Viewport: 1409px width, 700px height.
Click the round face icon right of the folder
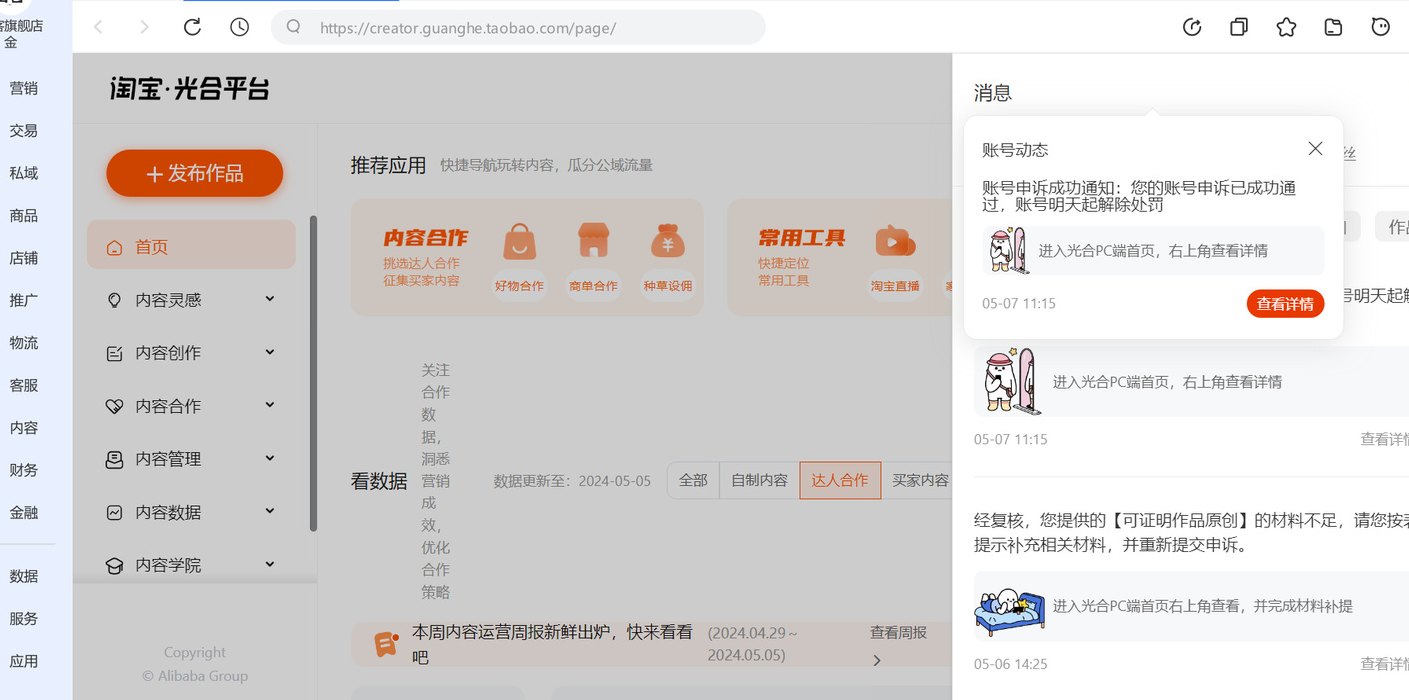pos(1381,27)
